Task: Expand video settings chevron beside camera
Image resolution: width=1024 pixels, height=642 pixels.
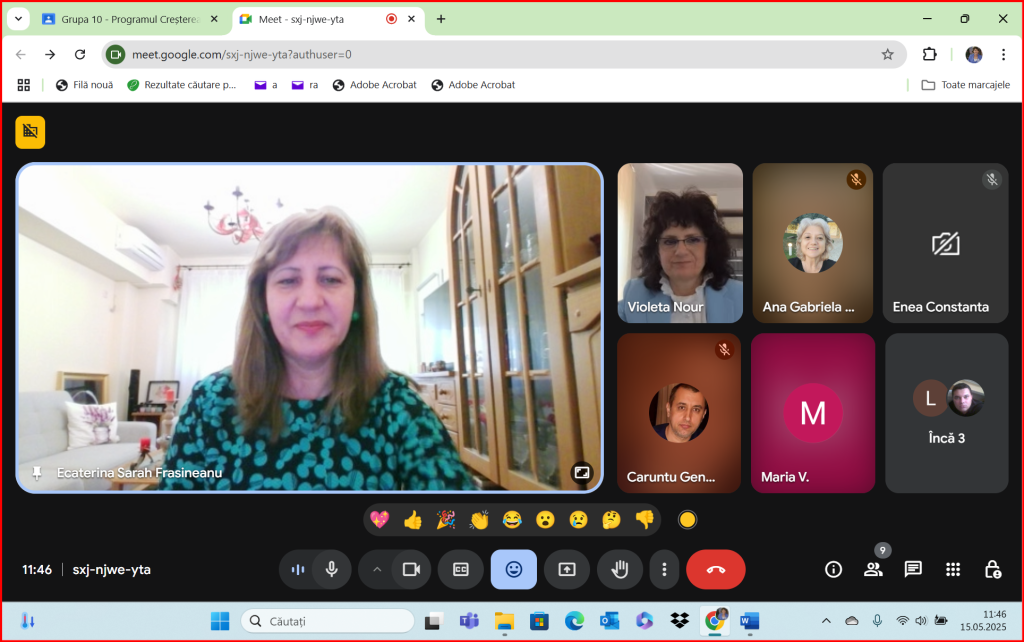Action: (x=377, y=569)
